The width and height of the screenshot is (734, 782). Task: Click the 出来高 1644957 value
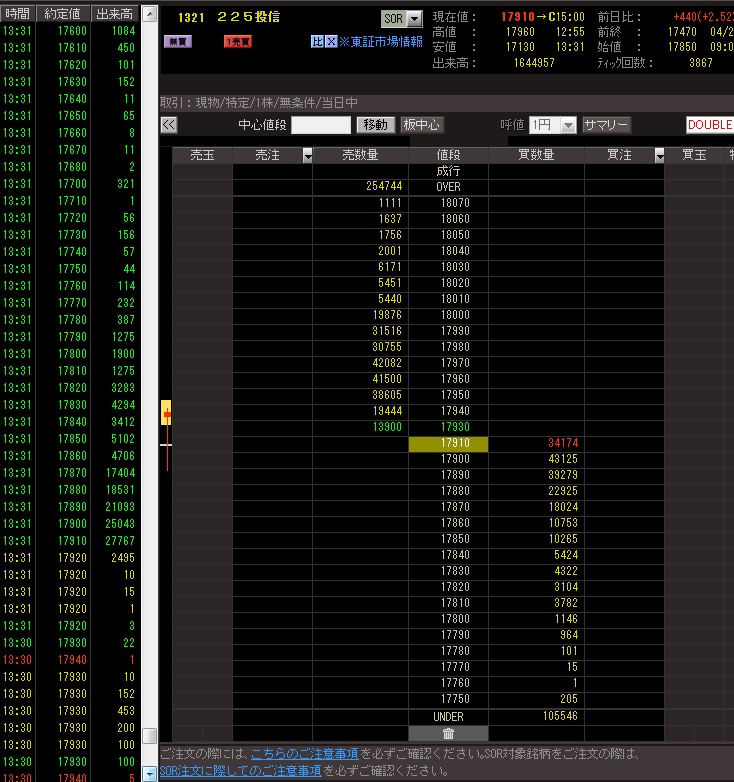pyautogui.click(x=534, y=63)
